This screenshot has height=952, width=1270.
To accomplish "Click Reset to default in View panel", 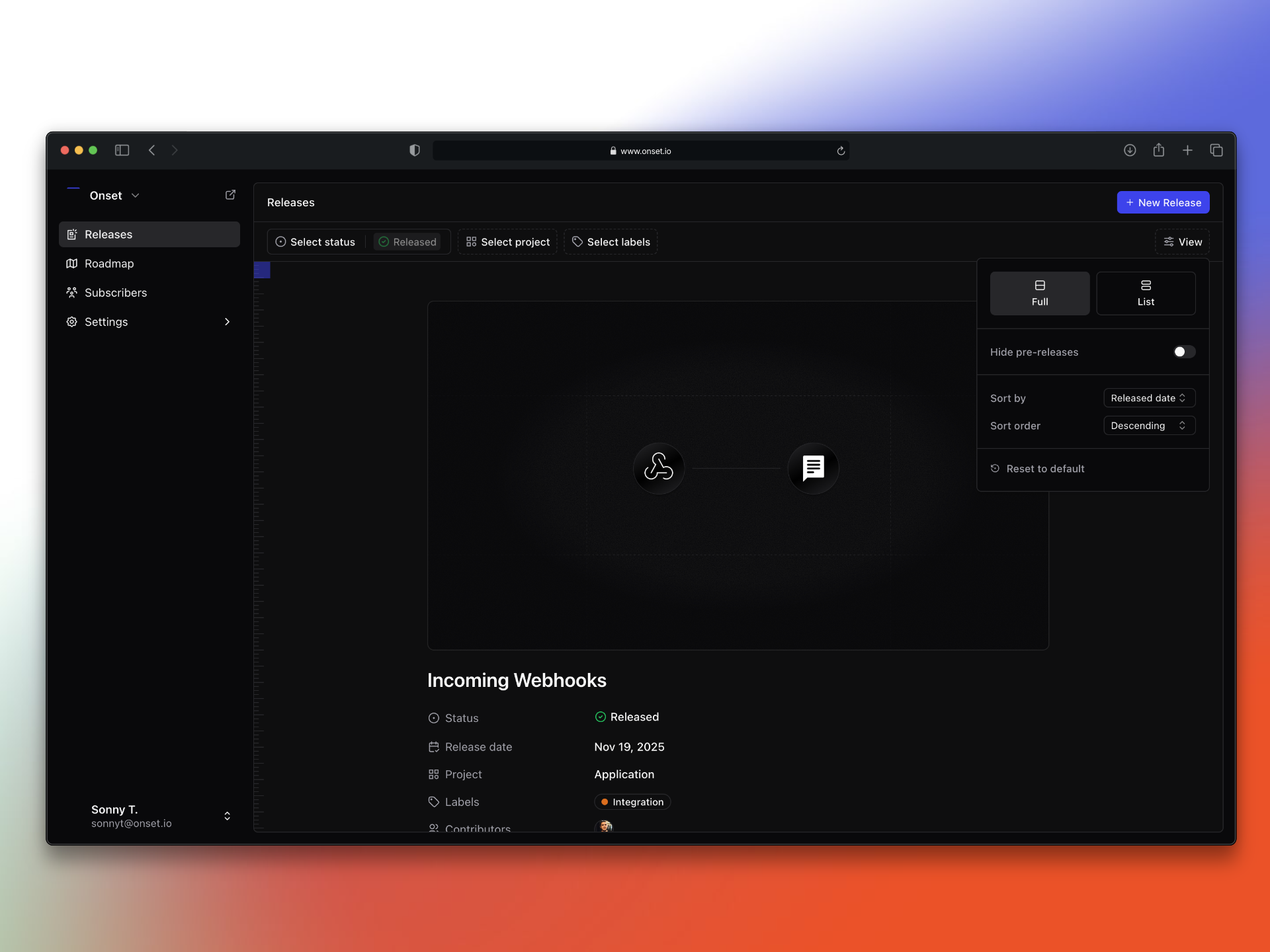I will [1045, 468].
